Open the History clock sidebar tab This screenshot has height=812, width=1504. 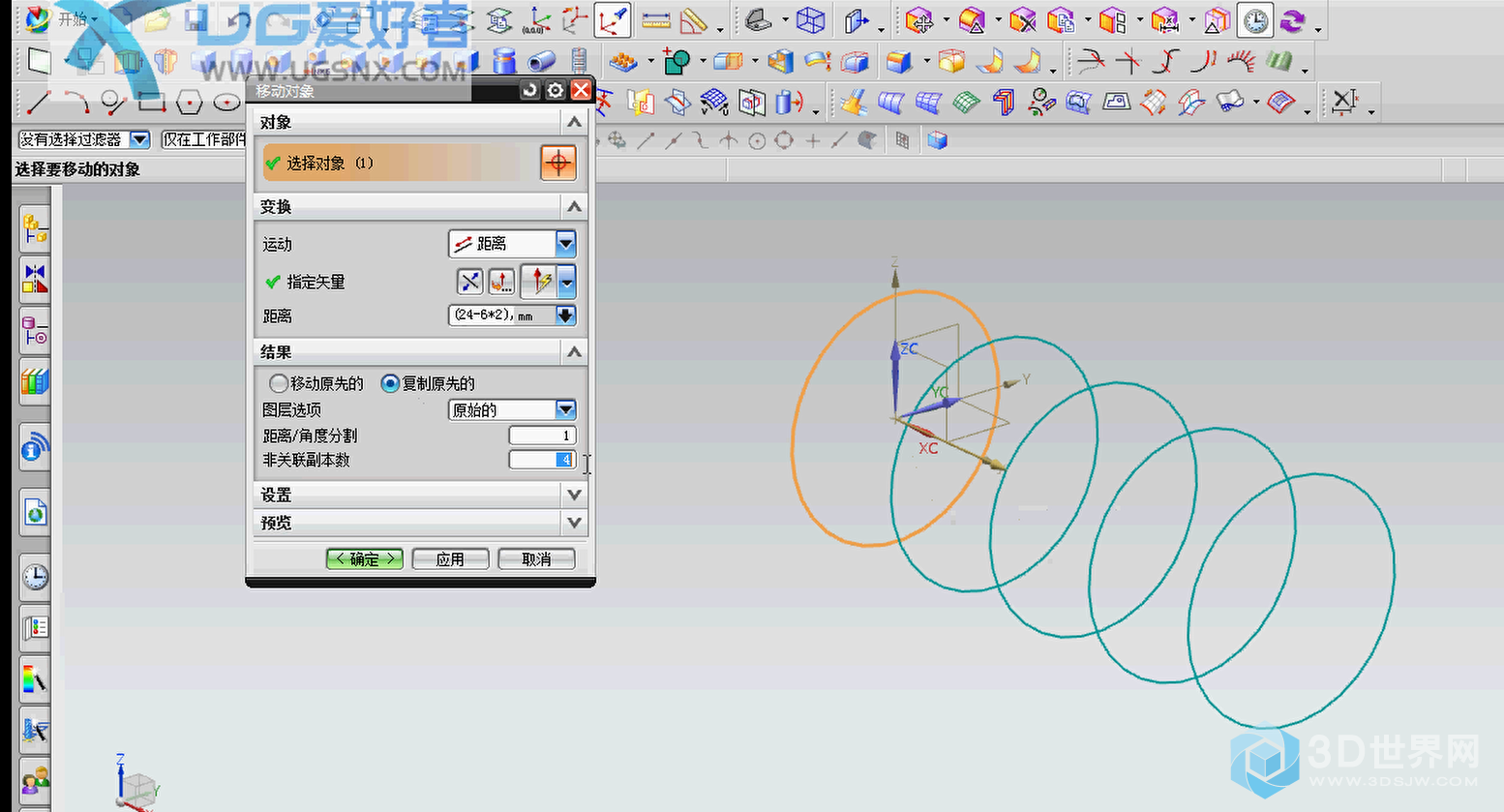click(35, 578)
